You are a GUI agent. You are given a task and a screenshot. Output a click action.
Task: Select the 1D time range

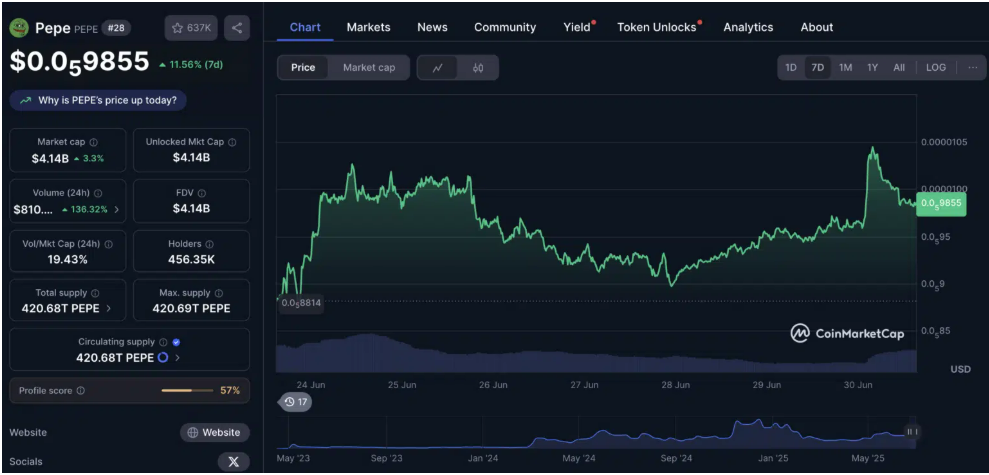coord(790,67)
